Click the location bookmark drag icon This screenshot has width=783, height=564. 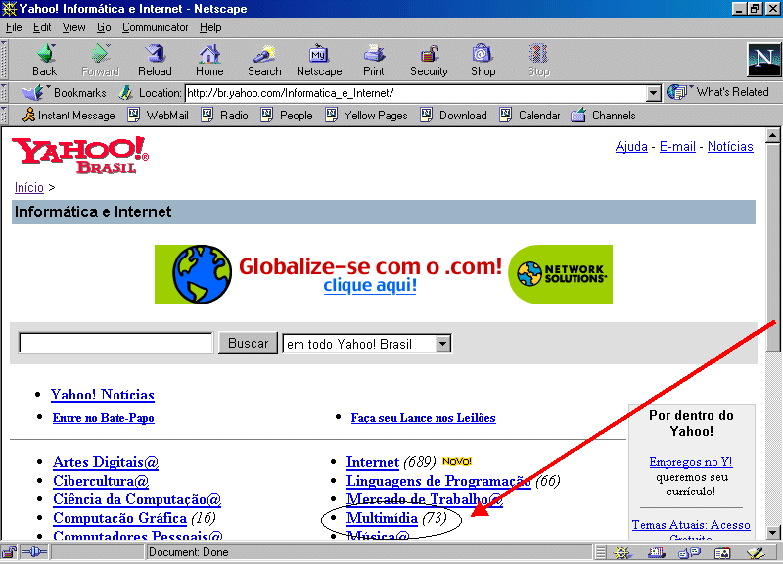tap(125, 92)
